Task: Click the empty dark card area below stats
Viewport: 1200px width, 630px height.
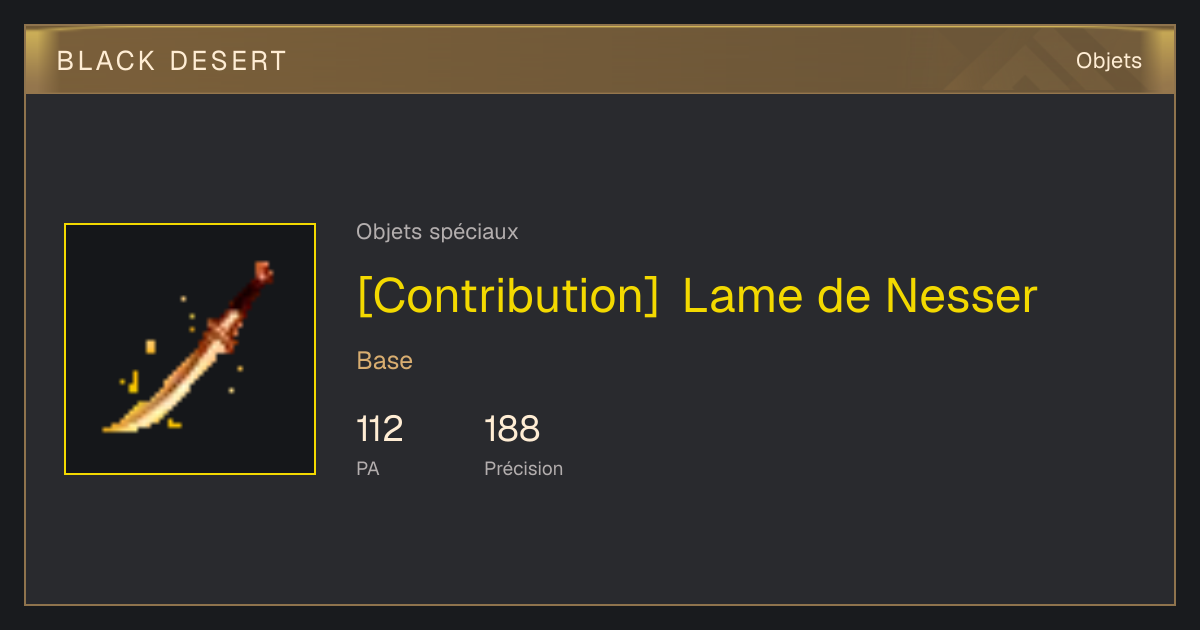Action: pyautogui.click(x=600, y=545)
